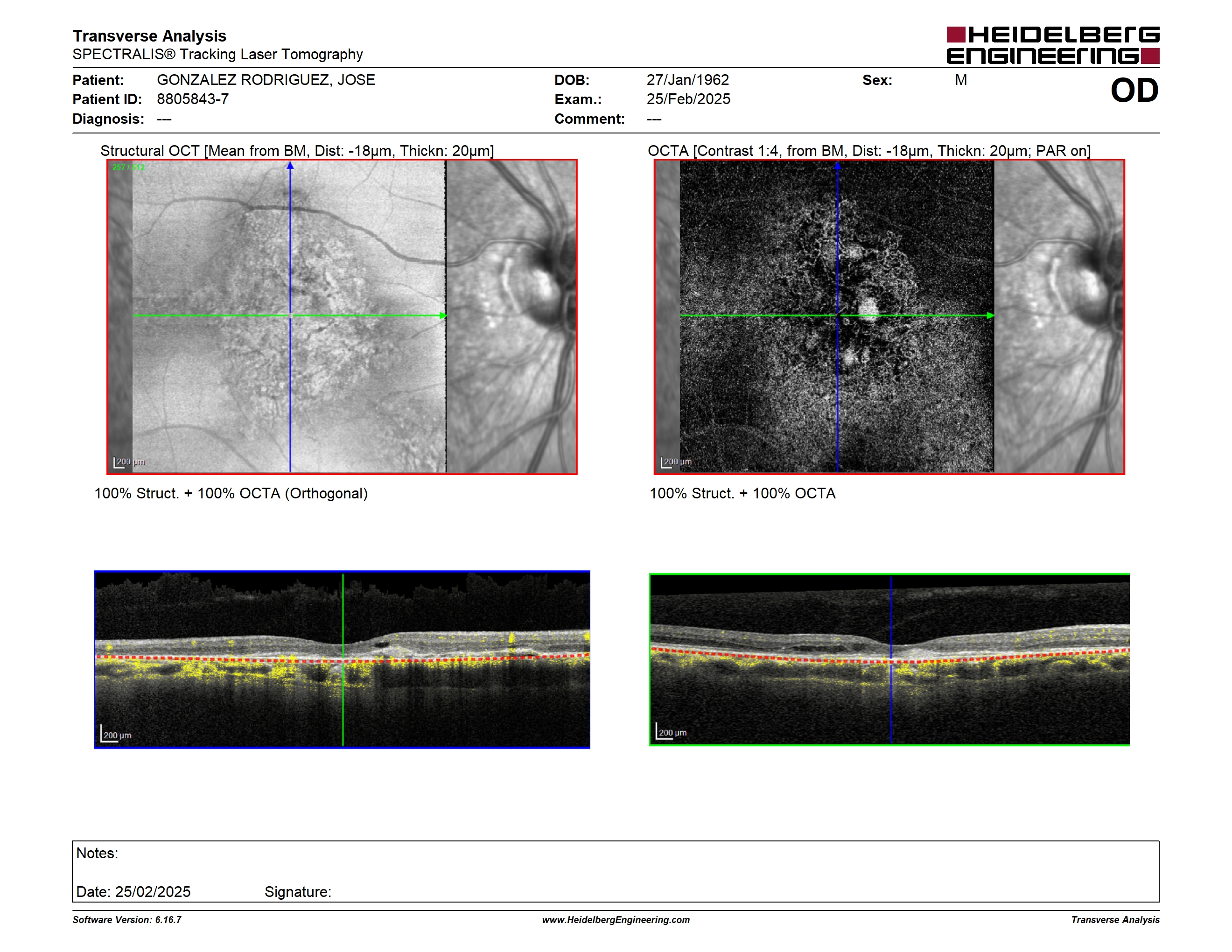Click the Structural OCT caption text

[x=297, y=151]
